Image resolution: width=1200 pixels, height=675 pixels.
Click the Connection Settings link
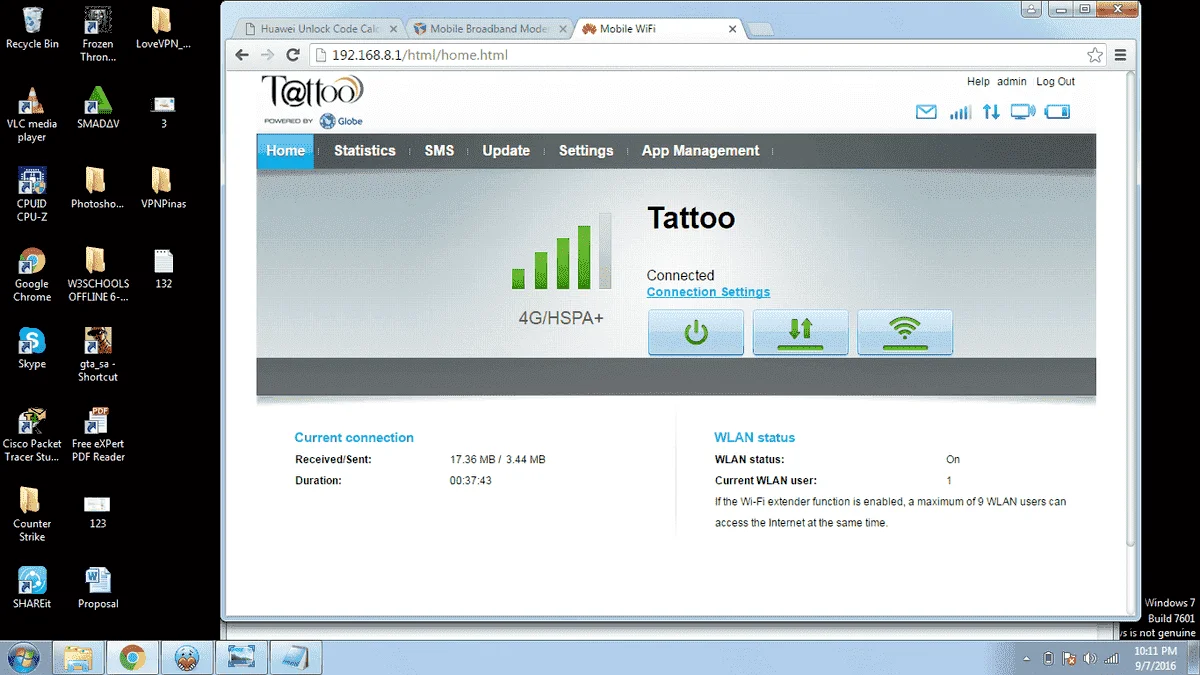708,292
